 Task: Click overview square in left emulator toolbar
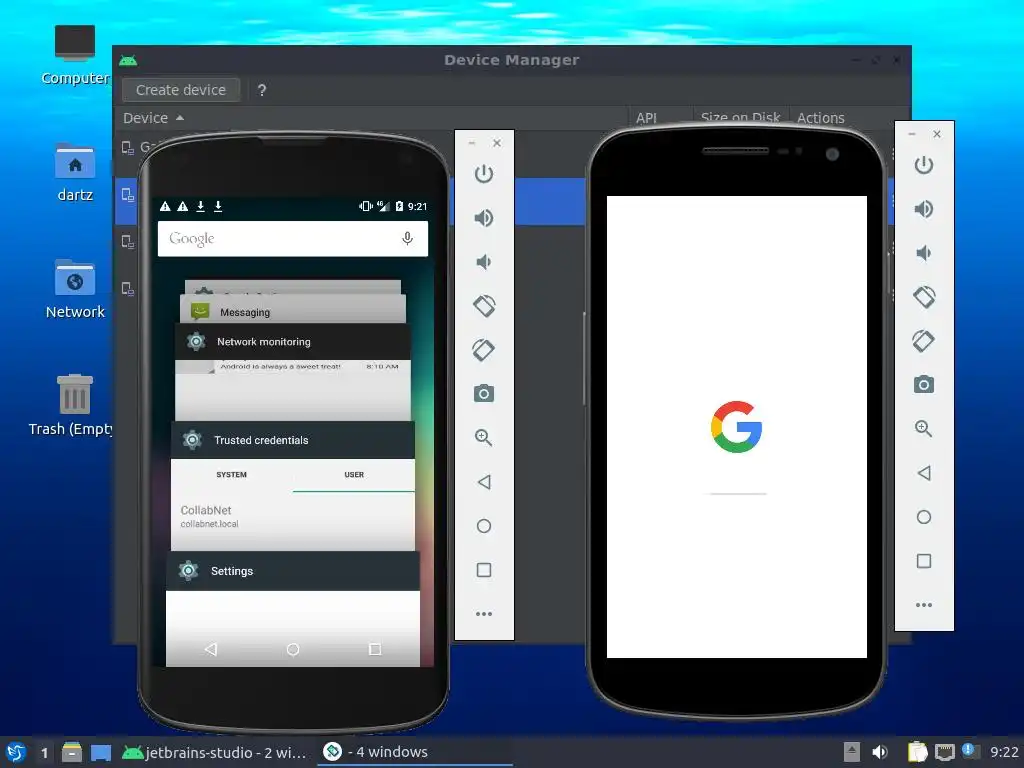click(x=484, y=570)
